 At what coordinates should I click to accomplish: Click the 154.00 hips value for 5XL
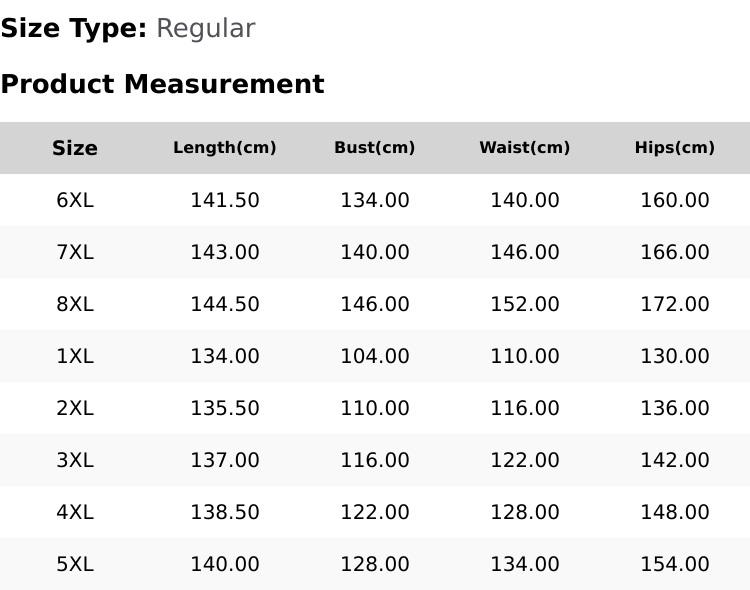(x=674, y=564)
